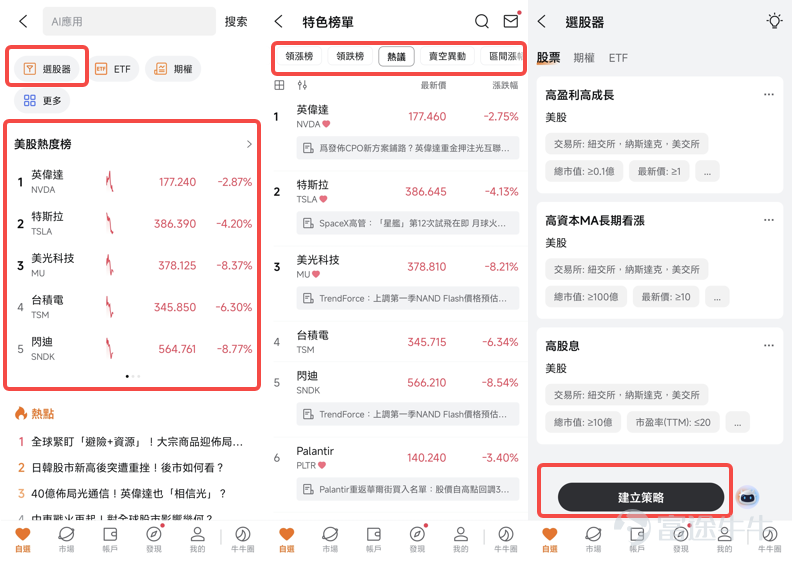Expand extra filters chip in 高股息 card
794x564 pixels.
pyautogui.click(x=737, y=423)
